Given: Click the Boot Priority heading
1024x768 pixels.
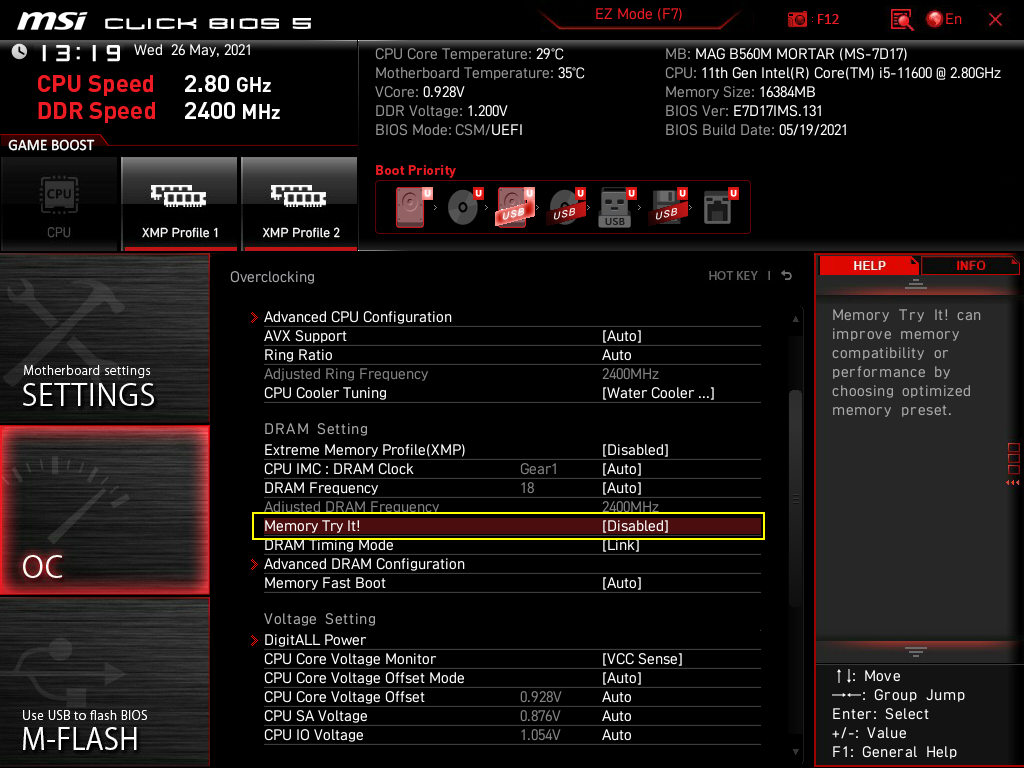Looking at the screenshot, I should 415,170.
